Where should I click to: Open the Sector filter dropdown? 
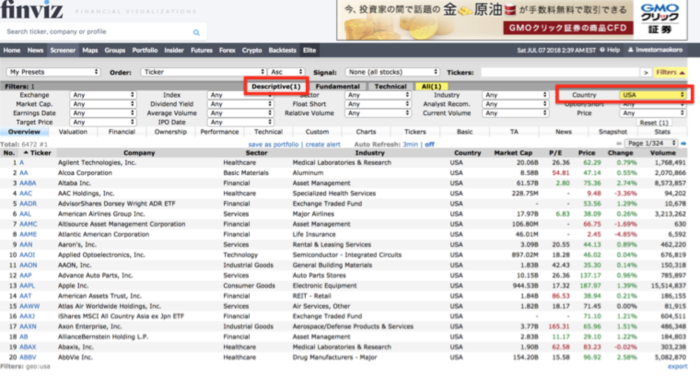(378, 95)
